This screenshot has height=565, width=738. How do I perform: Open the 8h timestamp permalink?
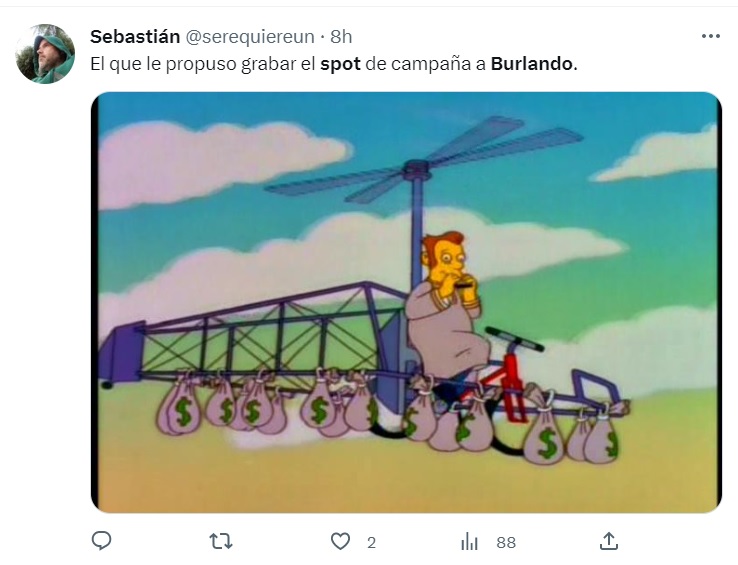(x=341, y=37)
